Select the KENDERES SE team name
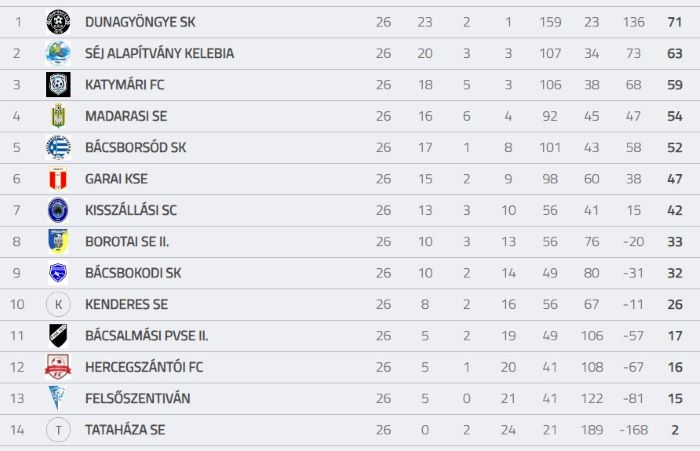Screen dimensions: 700x451 click(x=126, y=304)
